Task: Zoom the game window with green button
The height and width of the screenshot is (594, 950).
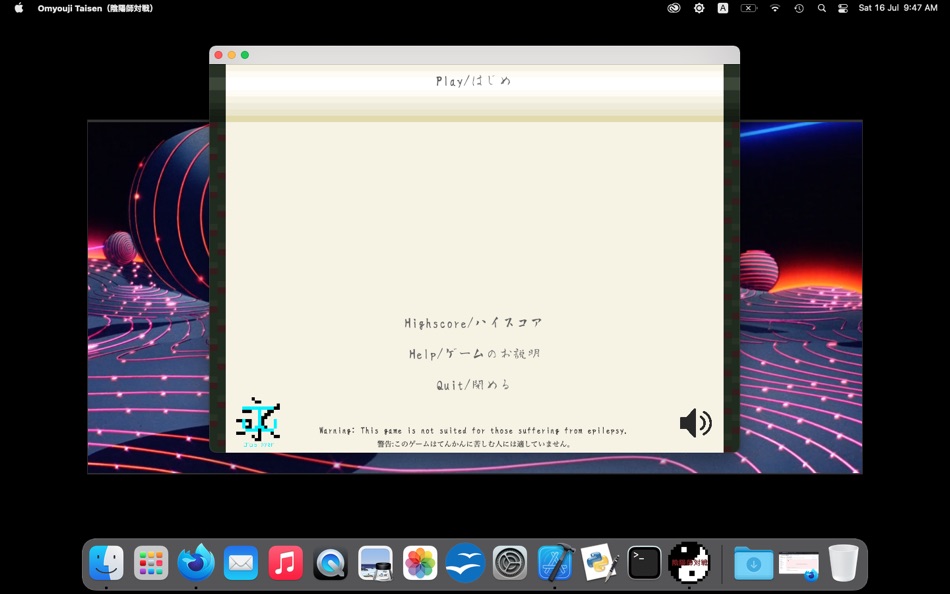Action: (x=245, y=55)
